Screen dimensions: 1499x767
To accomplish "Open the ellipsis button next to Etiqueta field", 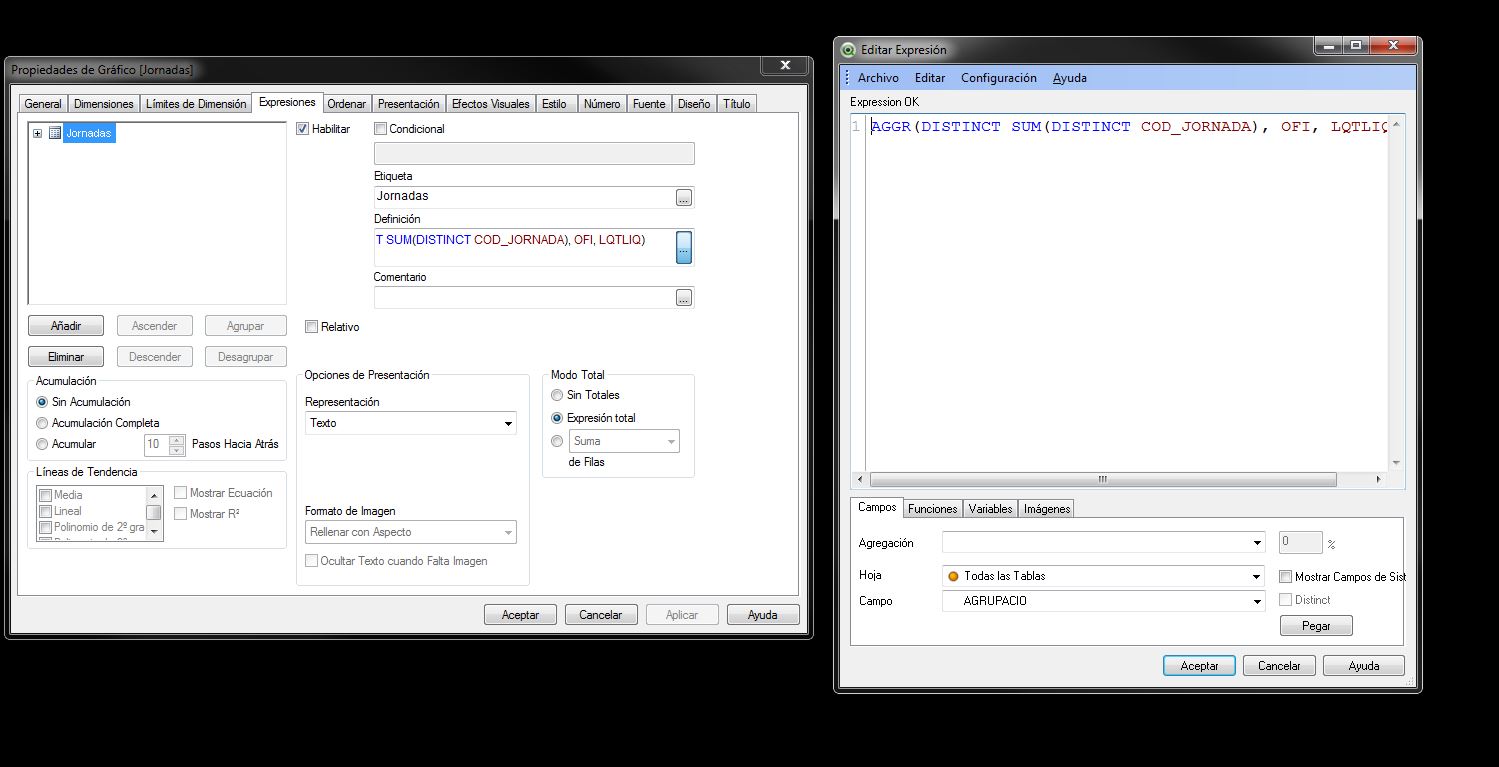I will [x=684, y=198].
